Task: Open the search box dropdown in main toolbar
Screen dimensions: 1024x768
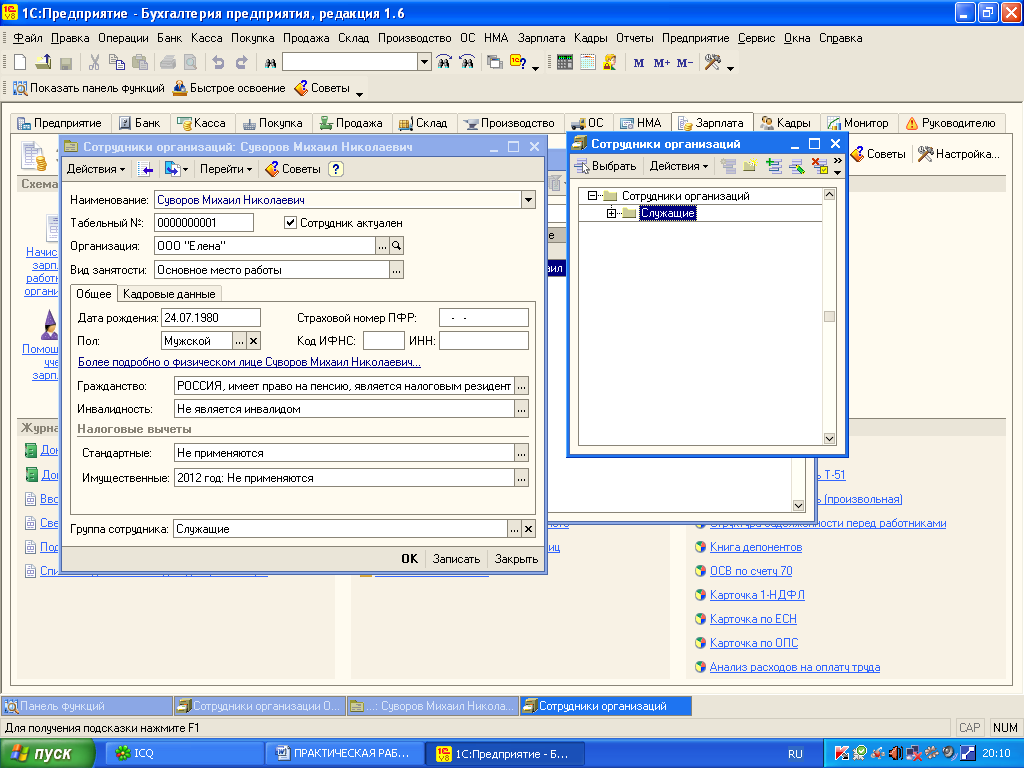Action: click(424, 63)
